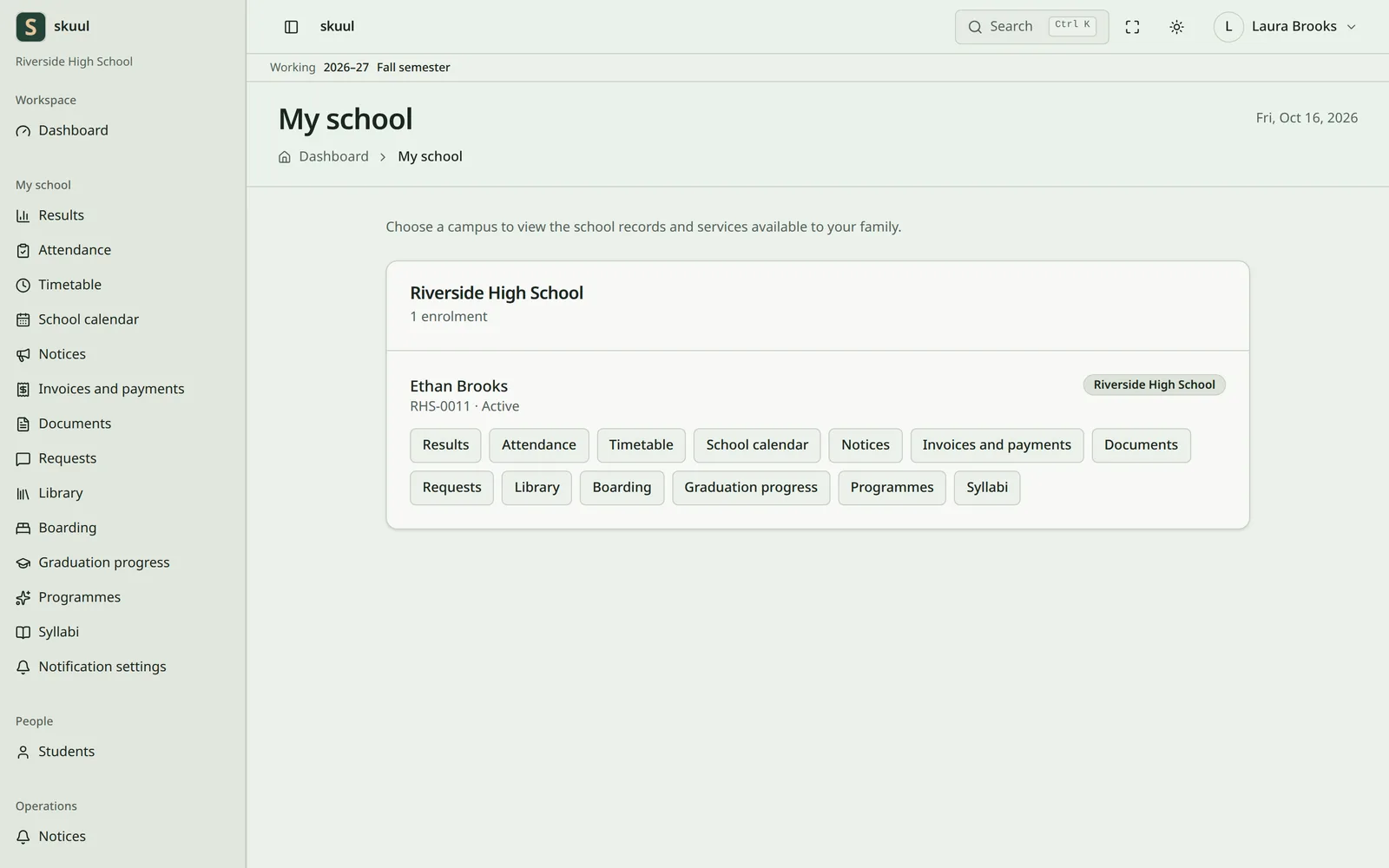Click the Attendance clipboard icon in sidebar
Screen dimensions: 1389x868
pos(23,251)
